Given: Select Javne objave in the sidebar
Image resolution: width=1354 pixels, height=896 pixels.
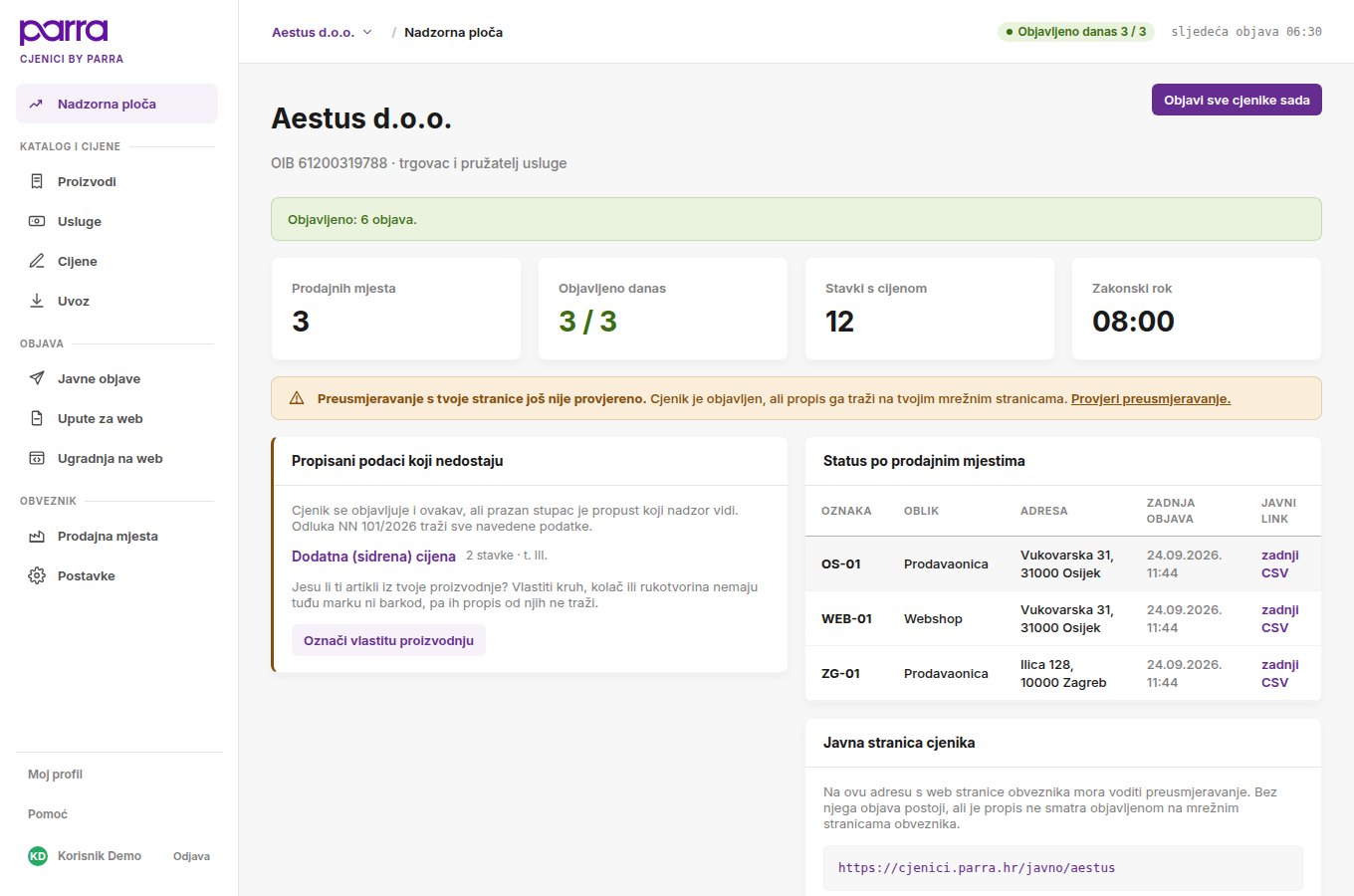Looking at the screenshot, I should [x=116, y=378].
